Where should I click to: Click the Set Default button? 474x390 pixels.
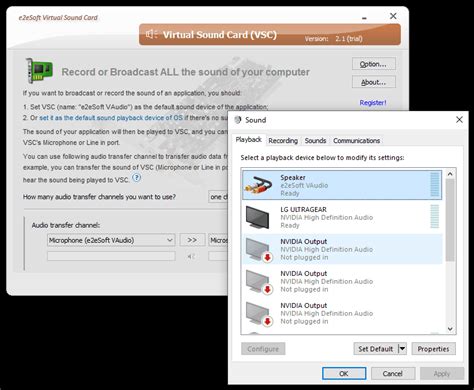click(376, 349)
